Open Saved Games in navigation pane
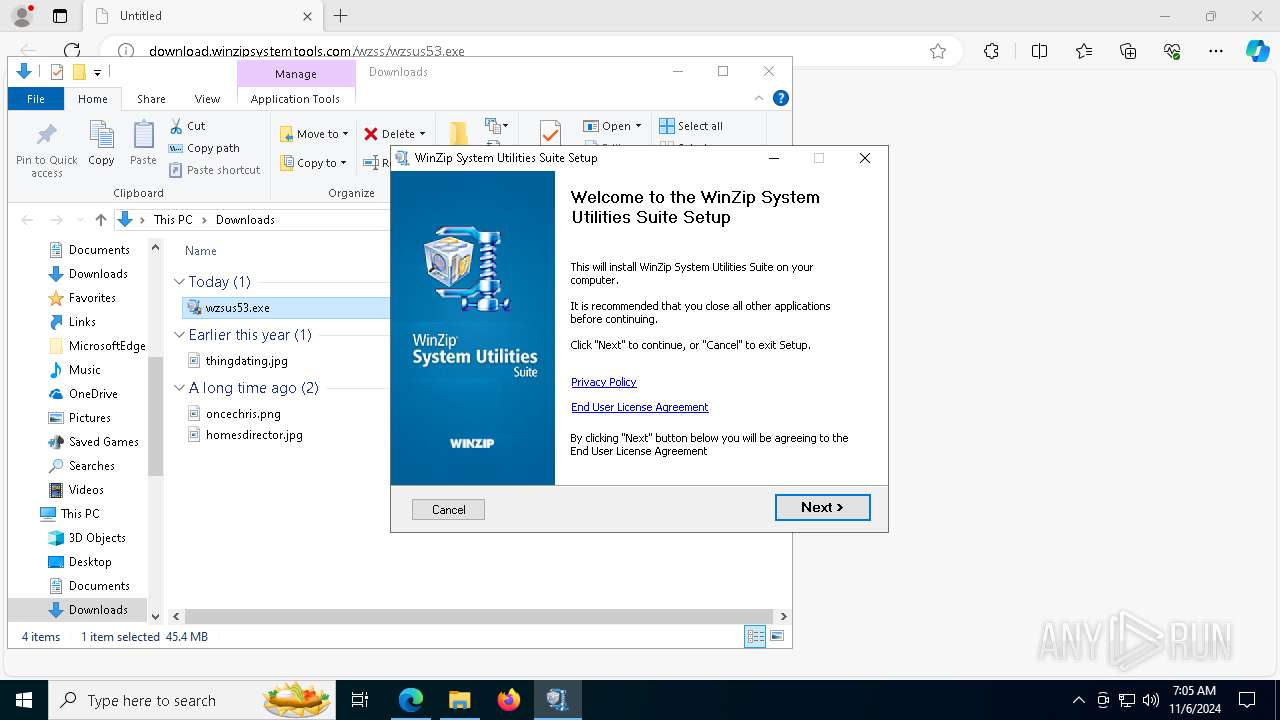Screen dimensions: 1280x720 104,442
